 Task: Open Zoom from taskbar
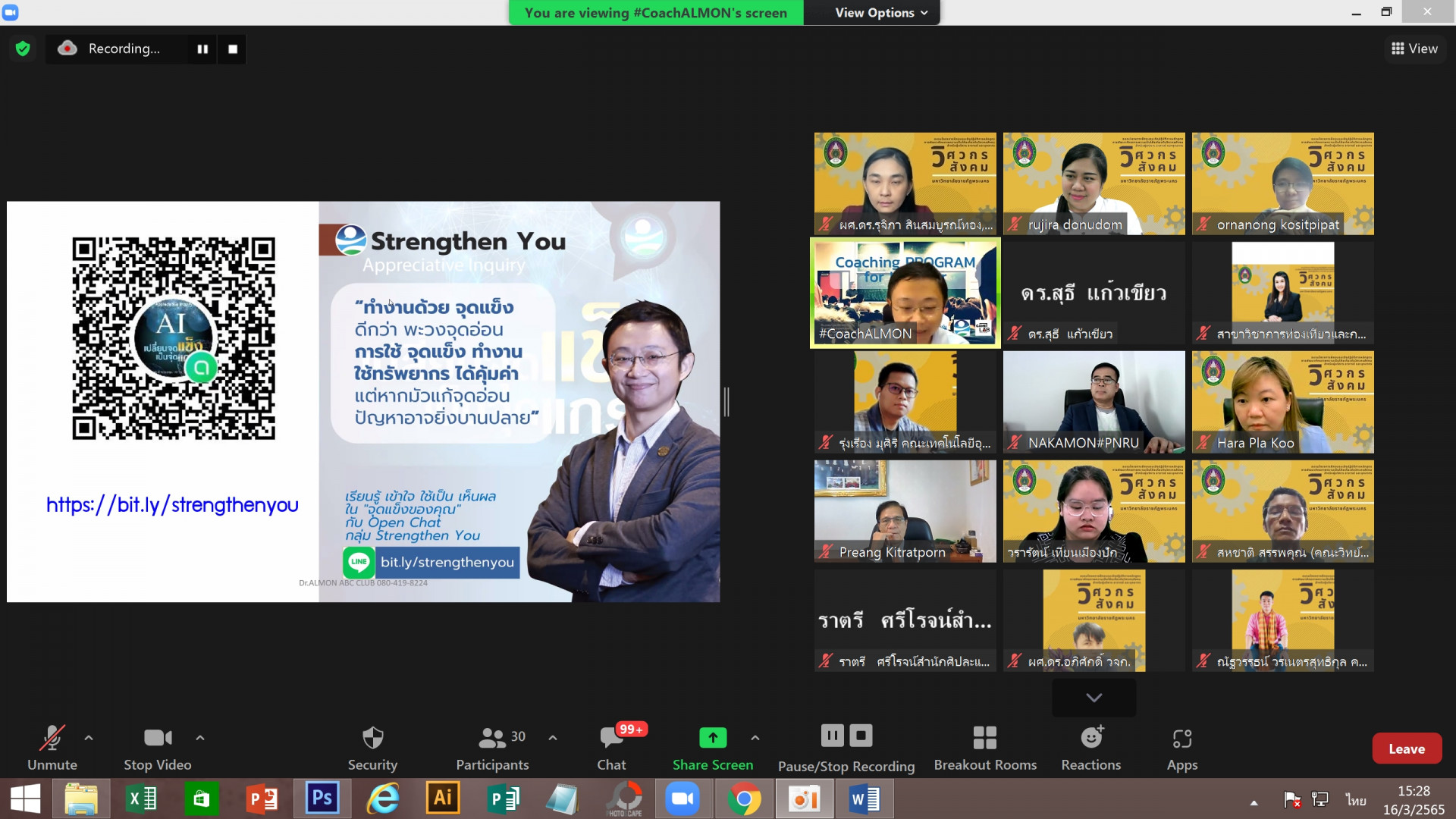pos(682,799)
